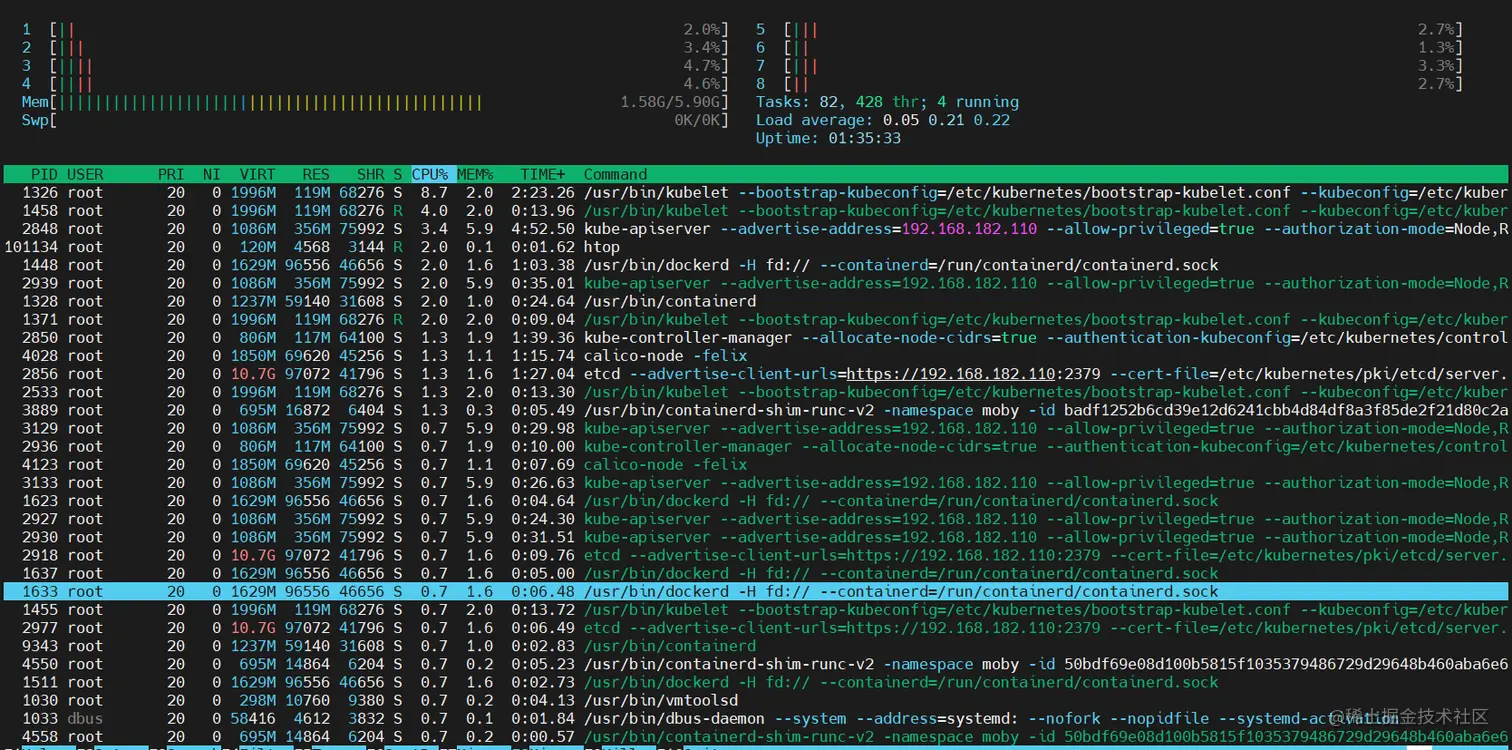Select containerd-shim process PID 4550
1512x750 pixels.
pos(756,663)
